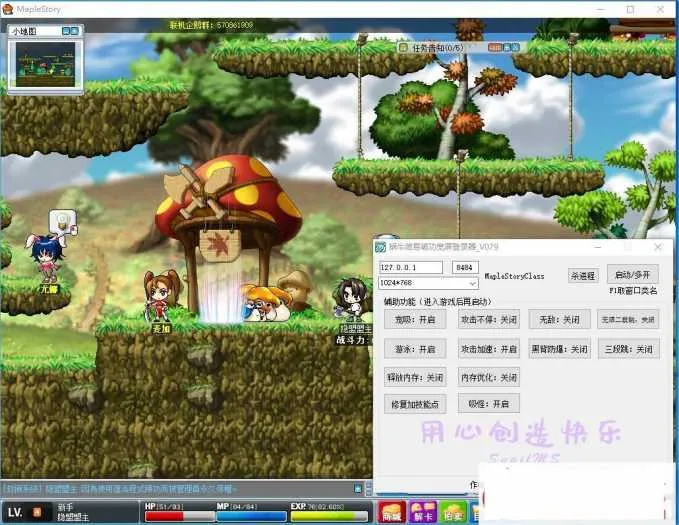Screen dimensions: 679x525
Task: Click the brown-haired character in red dress
Action: point(160,295)
